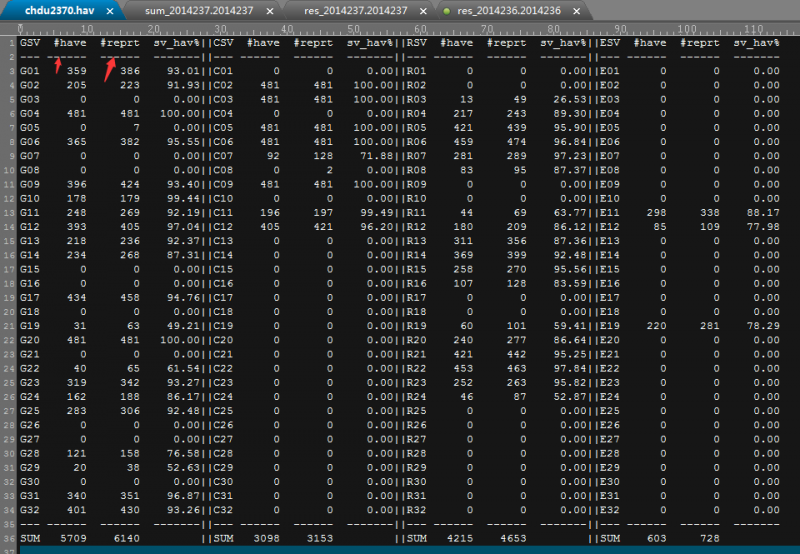800x554 pixels.
Task: Close the res_2014237.2014237 tab
Action: (423, 11)
